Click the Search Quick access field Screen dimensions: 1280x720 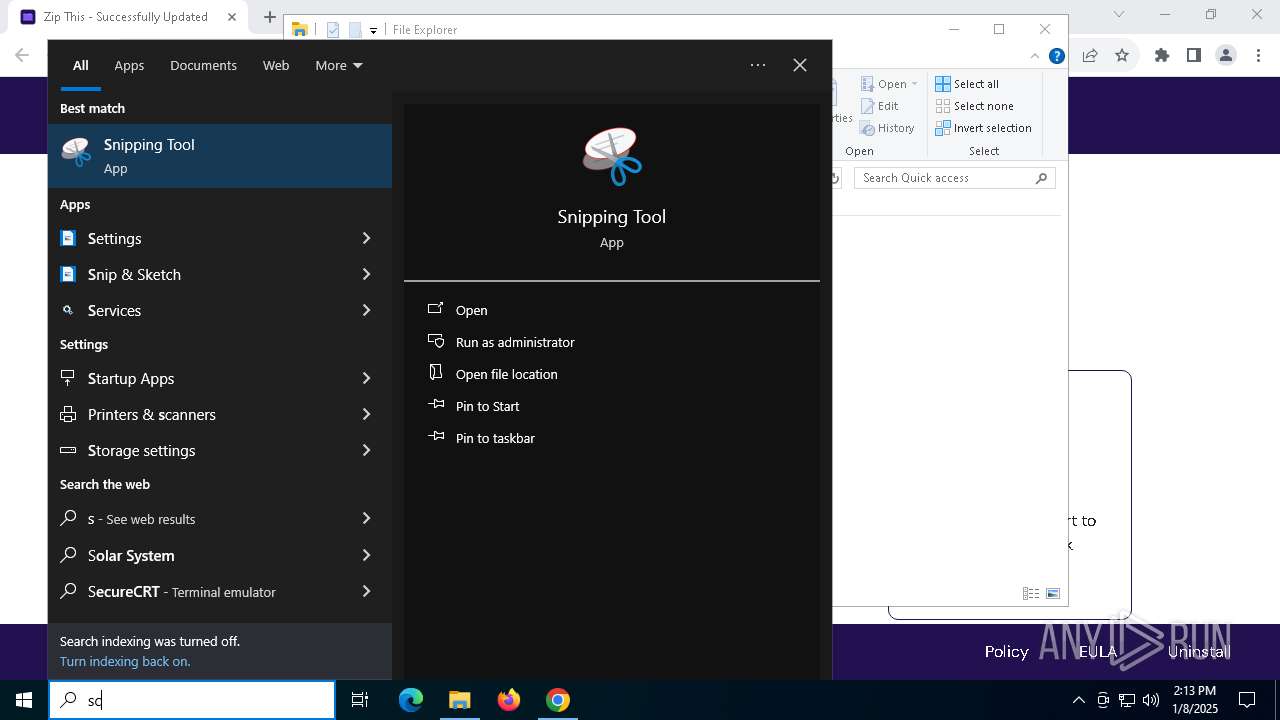[x=955, y=178]
